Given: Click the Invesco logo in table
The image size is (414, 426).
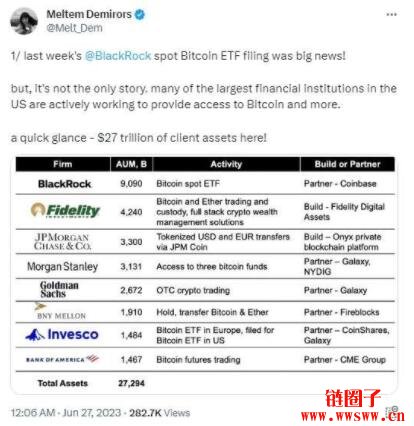Looking at the screenshot, I should (x=62, y=334).
